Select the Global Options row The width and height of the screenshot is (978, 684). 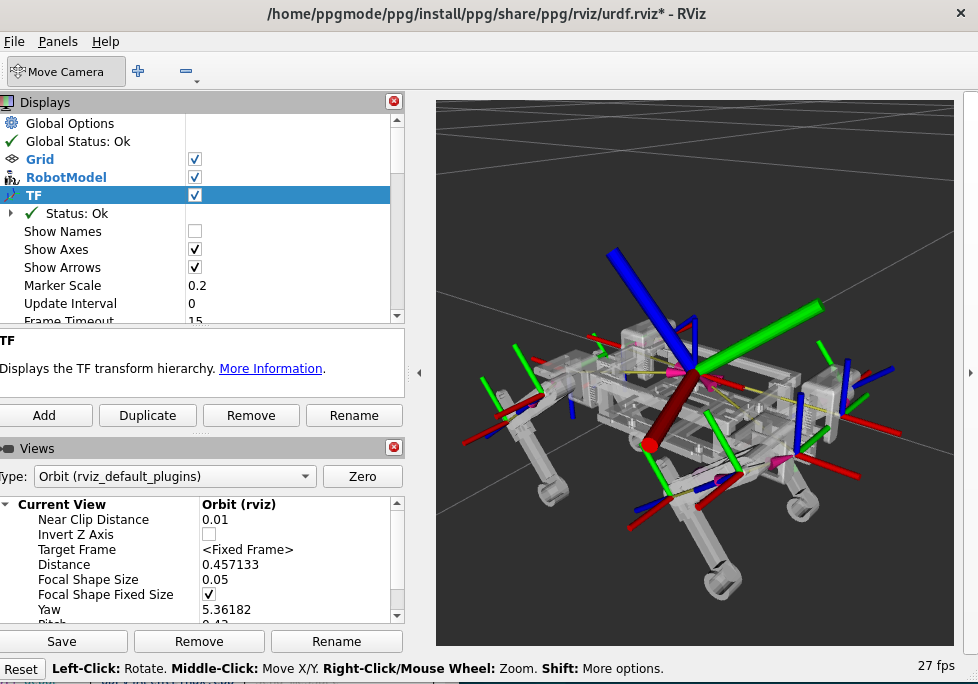(195, 123)
